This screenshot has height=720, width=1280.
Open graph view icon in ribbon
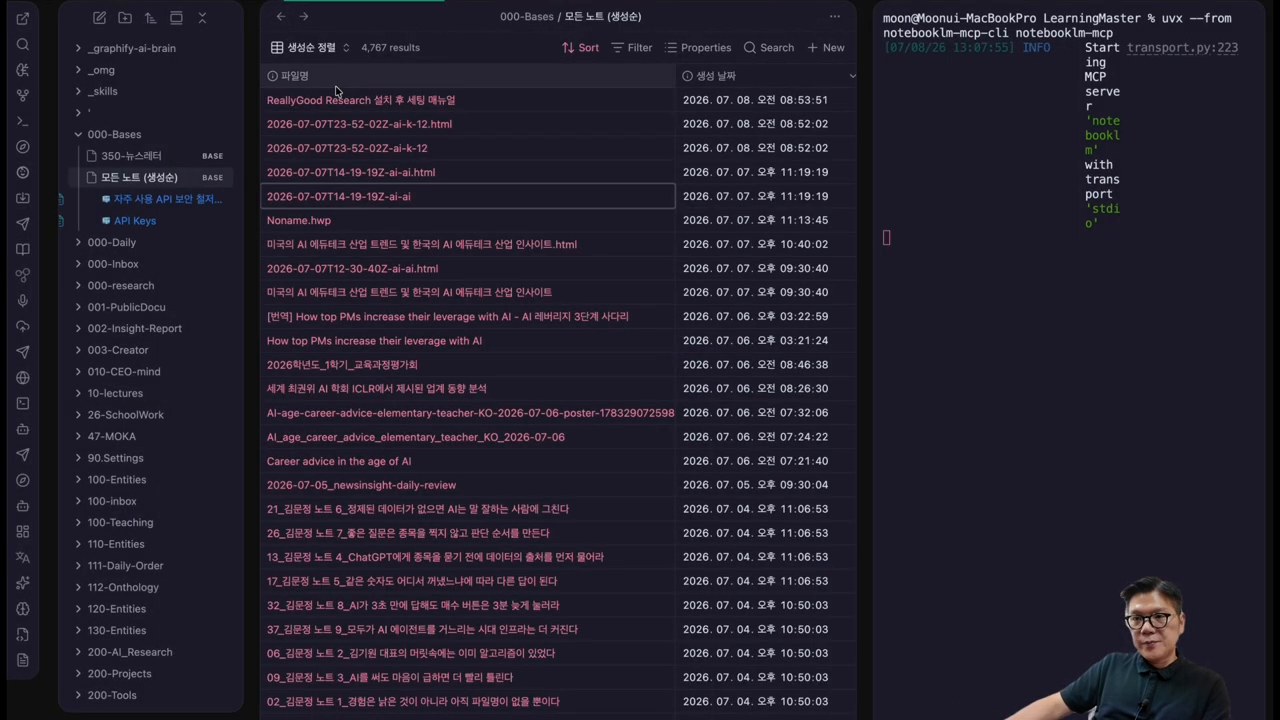(x=23, y=95)
